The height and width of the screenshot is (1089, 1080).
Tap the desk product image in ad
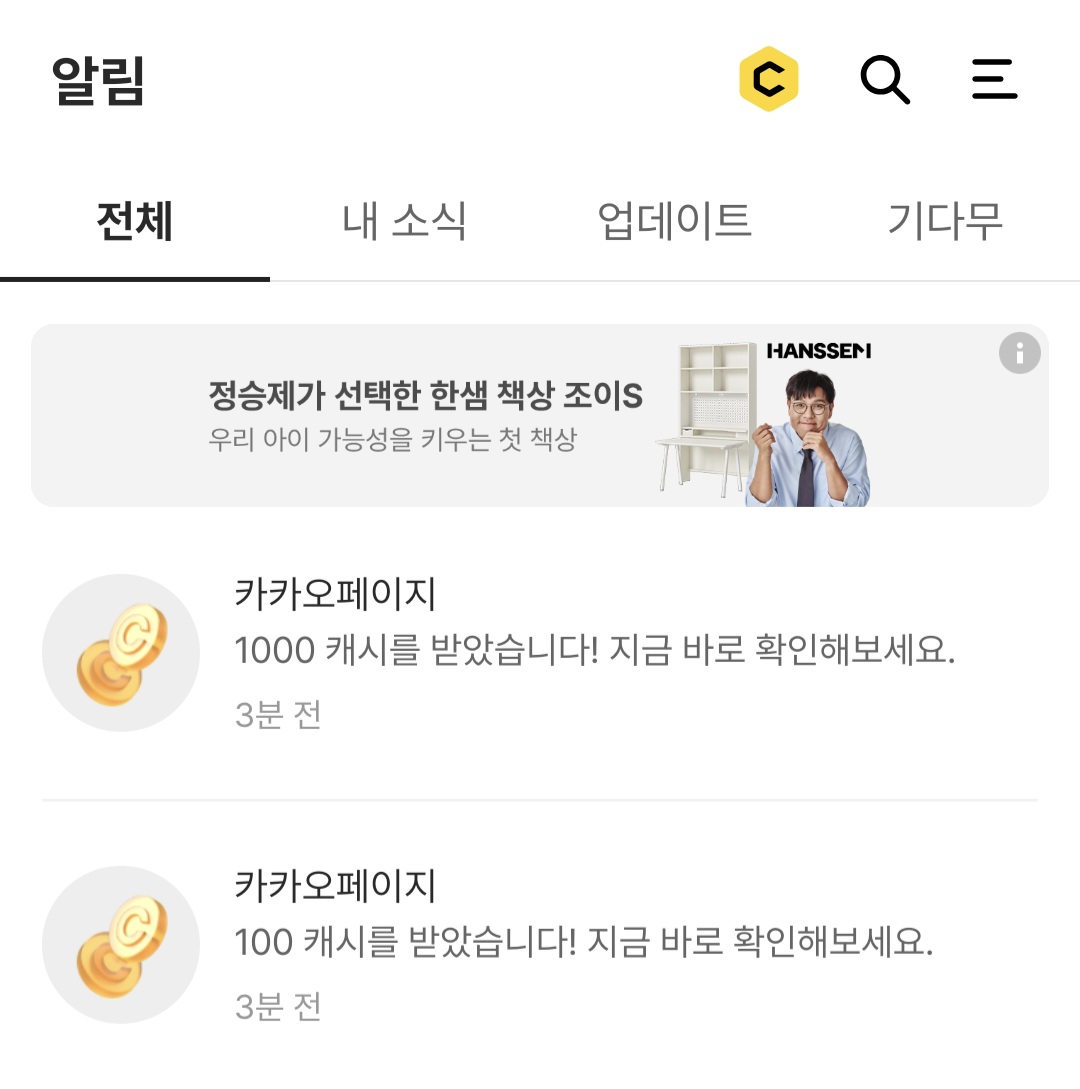(x=706, y=418)
